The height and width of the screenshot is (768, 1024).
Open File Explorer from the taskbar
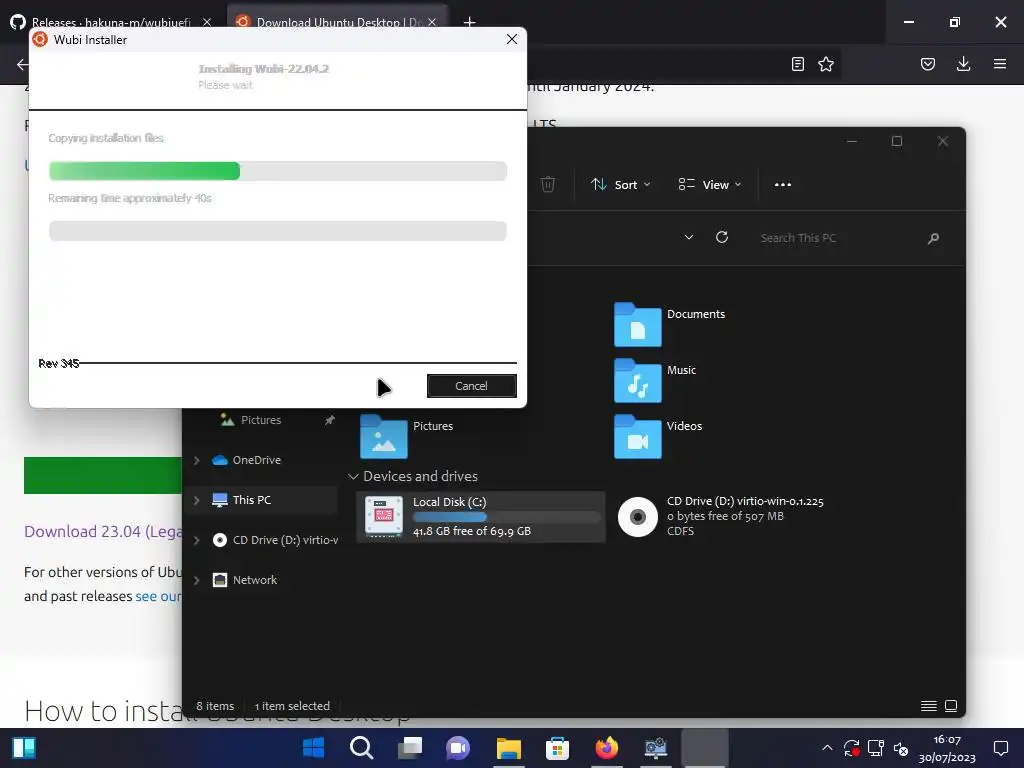click(x=509, y=748)
